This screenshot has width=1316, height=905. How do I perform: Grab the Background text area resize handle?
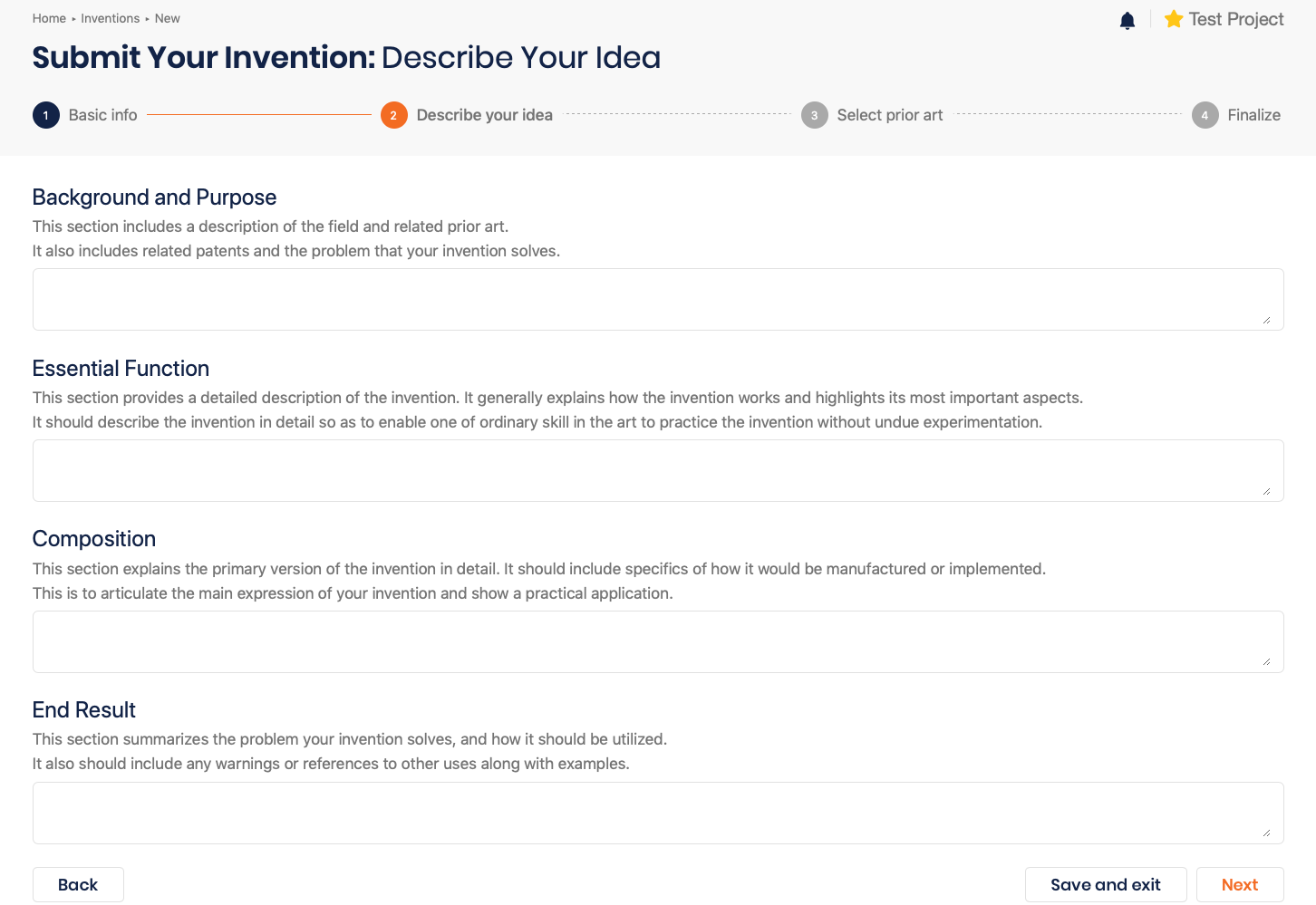(1266, 320)
